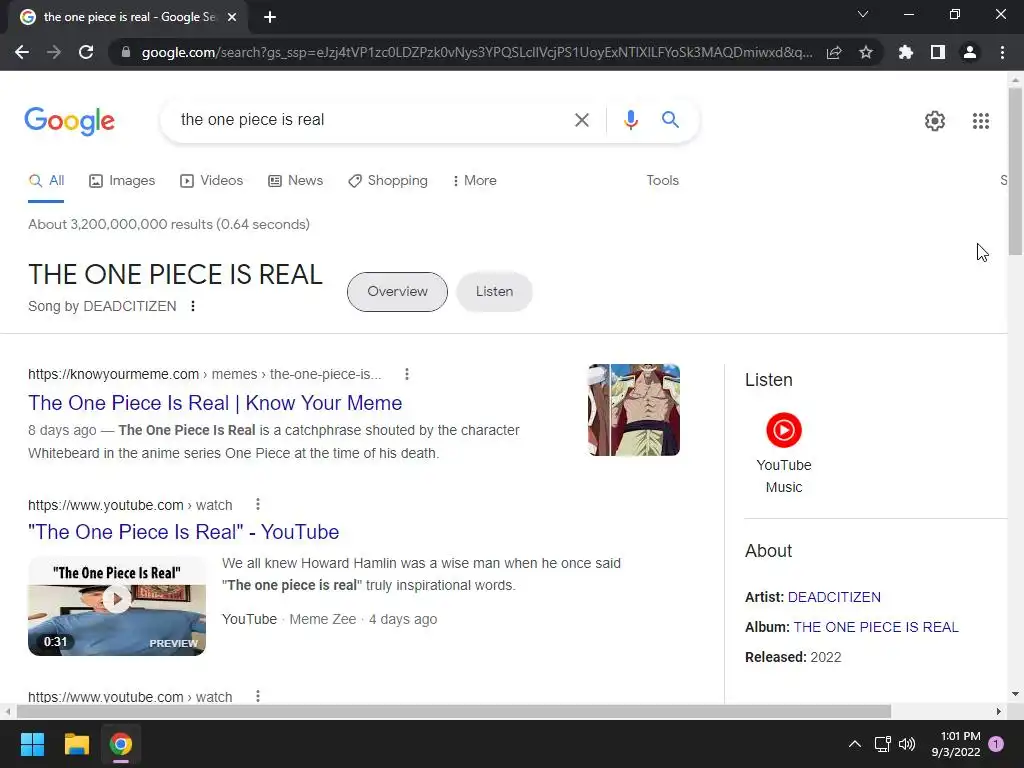Go to the Google homepage logo
The height and width of the screenshot is (768, 1024).
click(x=70, y=121)
